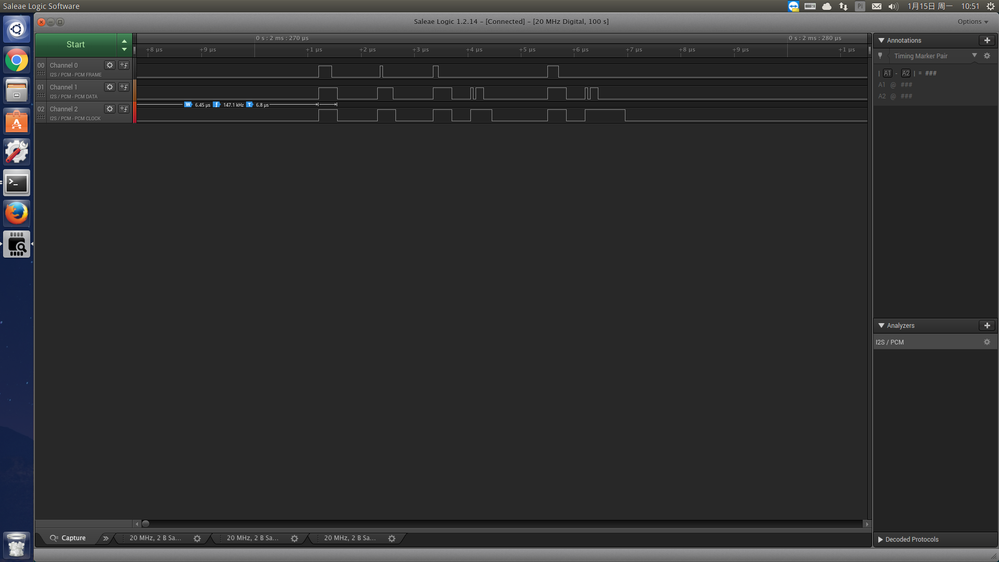Grab the Channel 1 reorder handle

(x=41, y=96)
